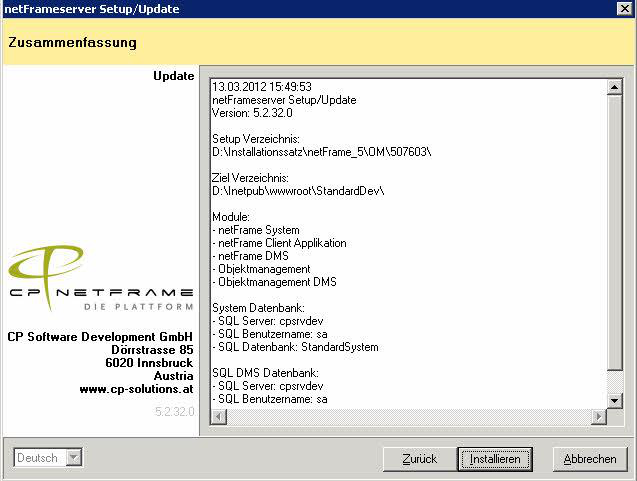Cancel setup with the Abbrechen button
Image resolution: width=637 pixels, height=481 pixels.
[x=590, y=459]
